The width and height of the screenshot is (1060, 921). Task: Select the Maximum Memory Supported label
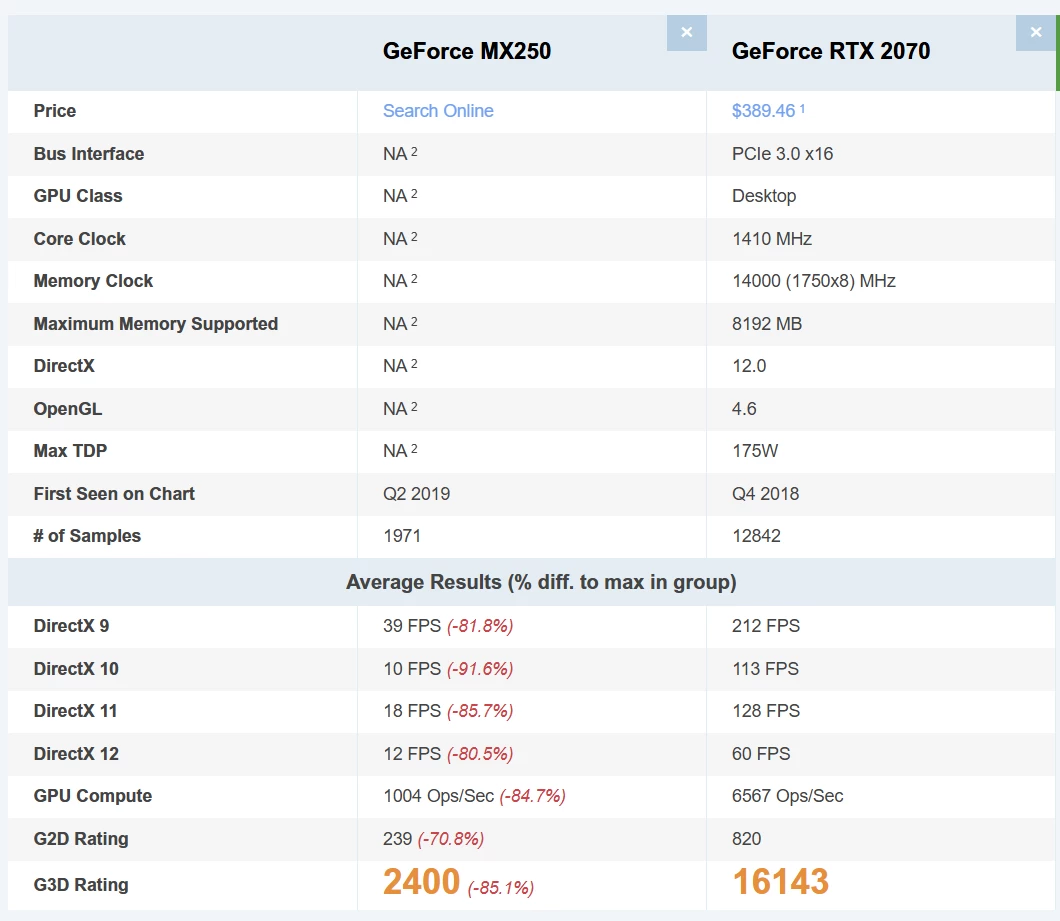tap(155, 324)
